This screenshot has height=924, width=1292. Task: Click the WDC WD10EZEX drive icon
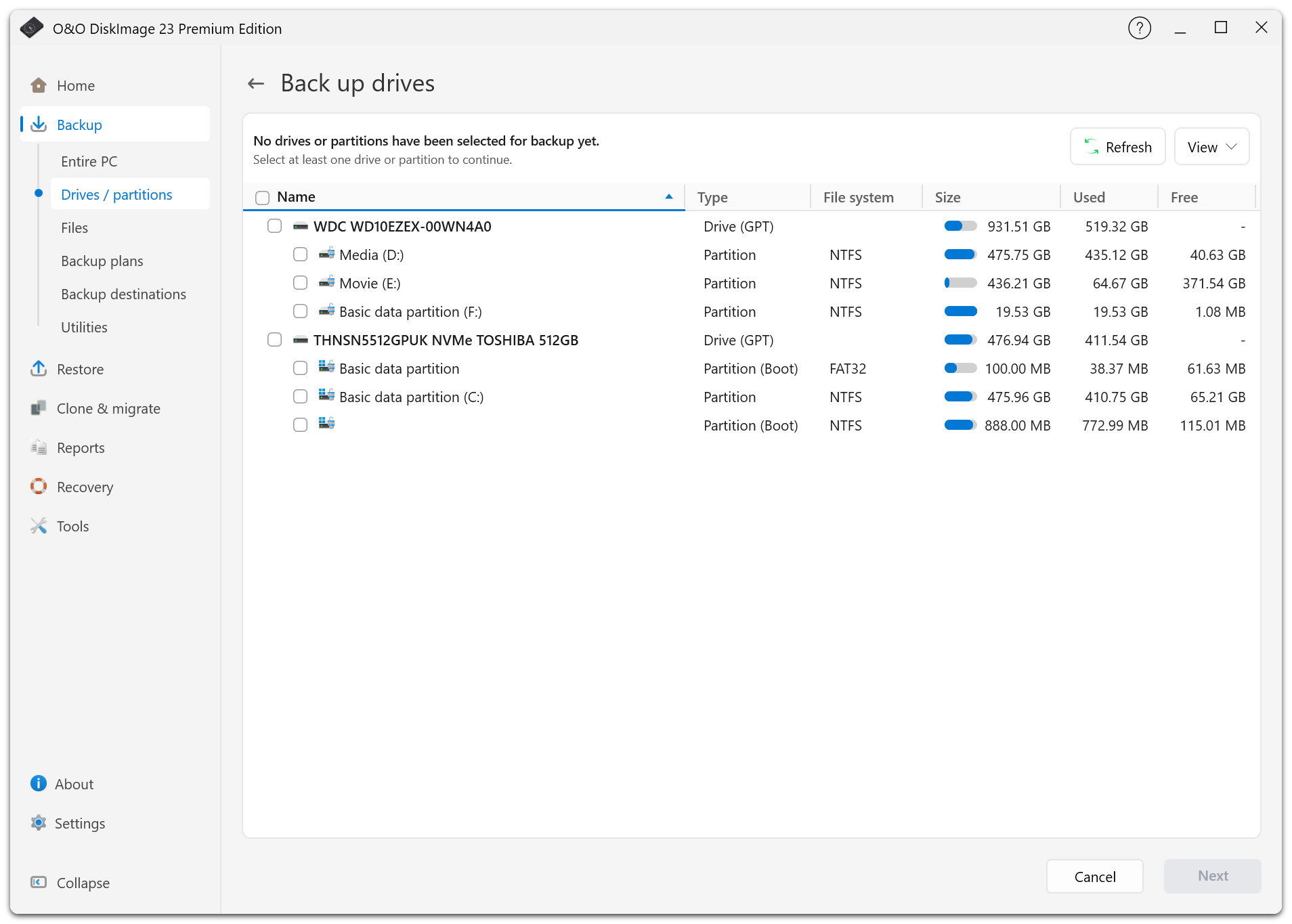point(301,227)
